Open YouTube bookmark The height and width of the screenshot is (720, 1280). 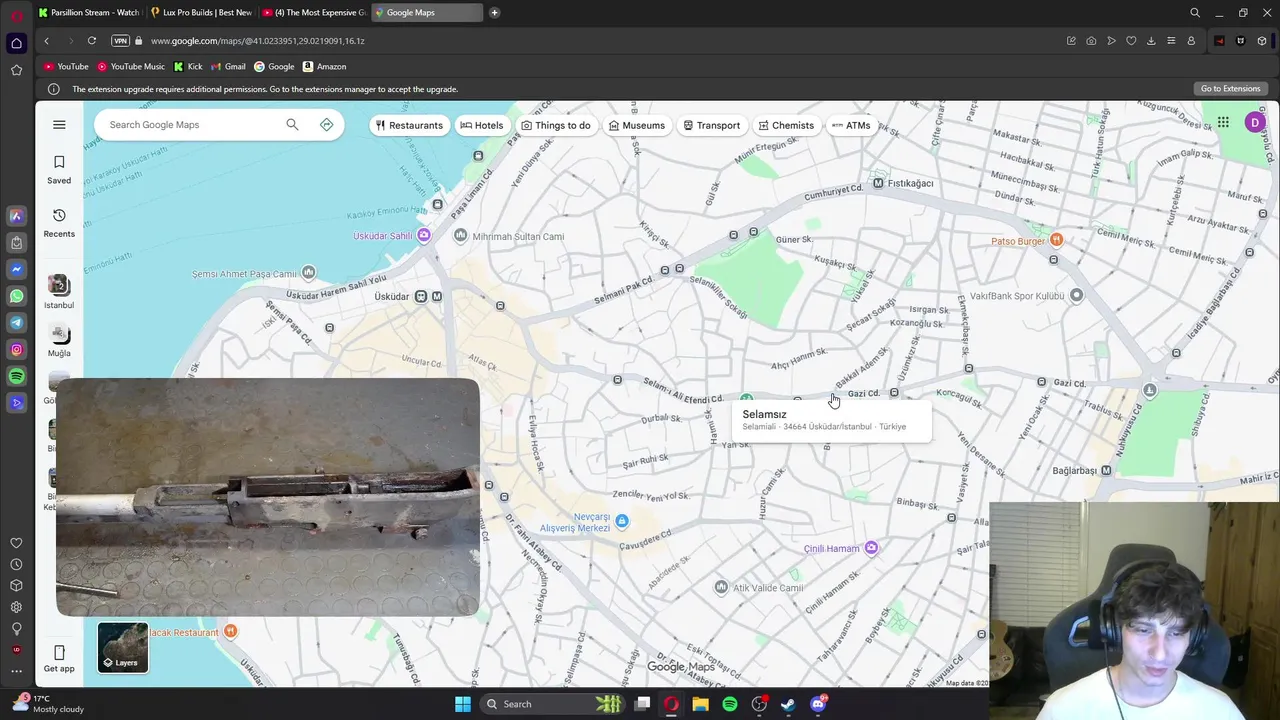pyautogui.click(x=66, y=67)
